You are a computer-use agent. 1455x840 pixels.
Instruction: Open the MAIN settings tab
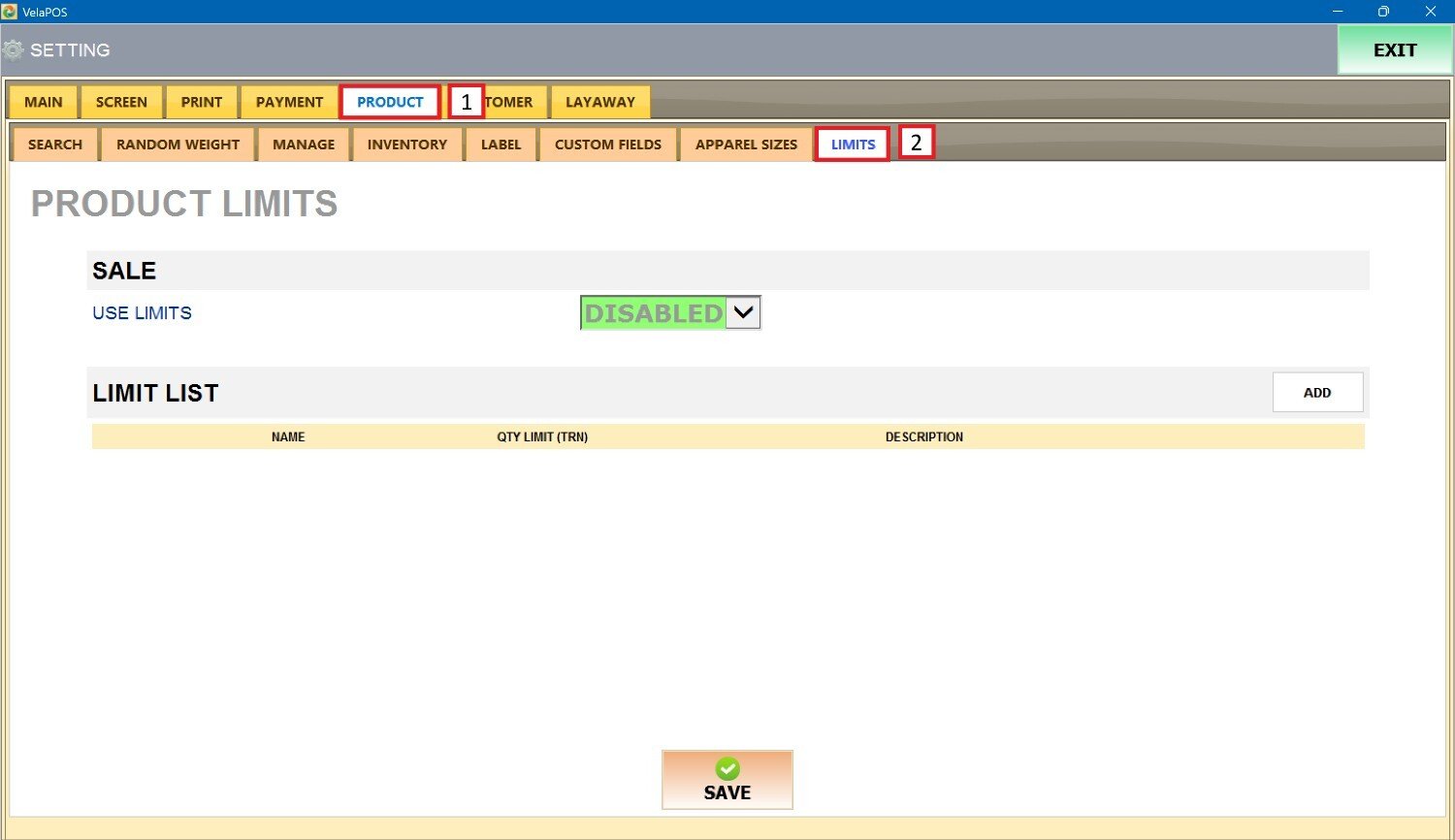44,102
